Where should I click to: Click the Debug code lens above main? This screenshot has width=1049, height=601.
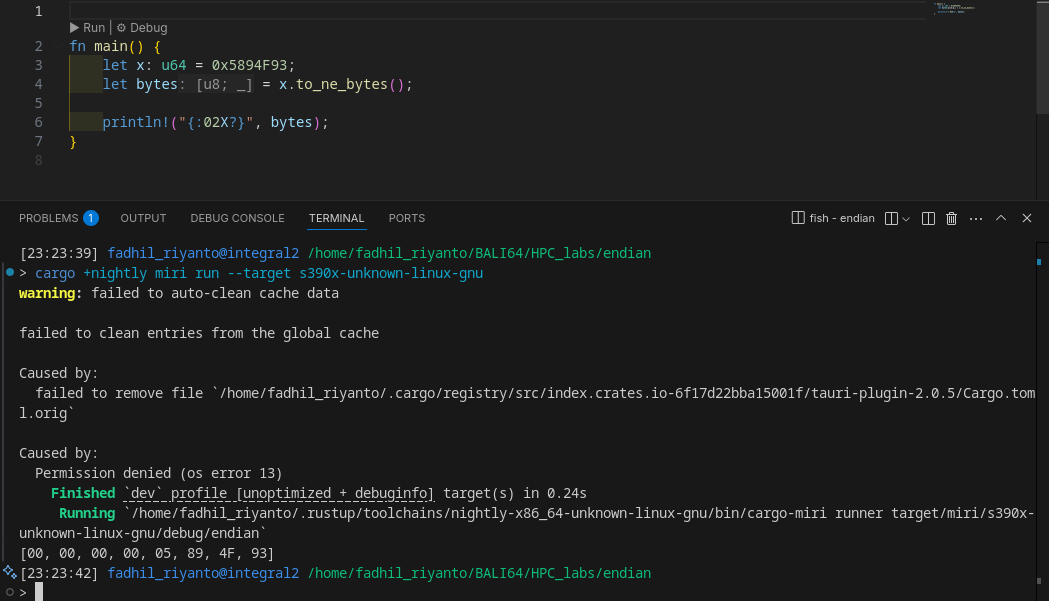tap(142, 28)
